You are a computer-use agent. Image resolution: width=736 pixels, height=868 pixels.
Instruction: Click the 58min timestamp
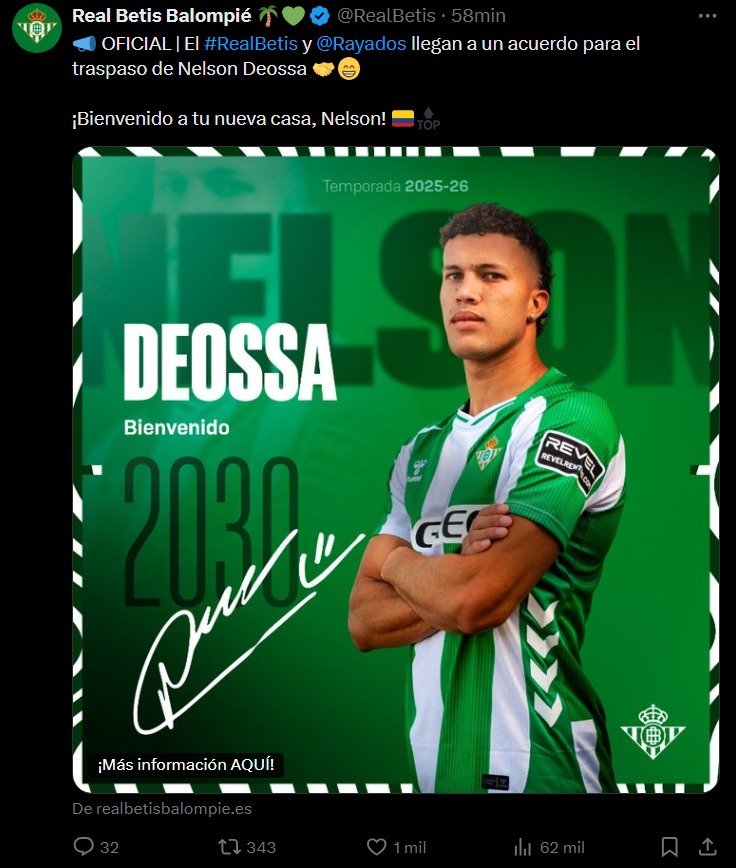point(478,16)
